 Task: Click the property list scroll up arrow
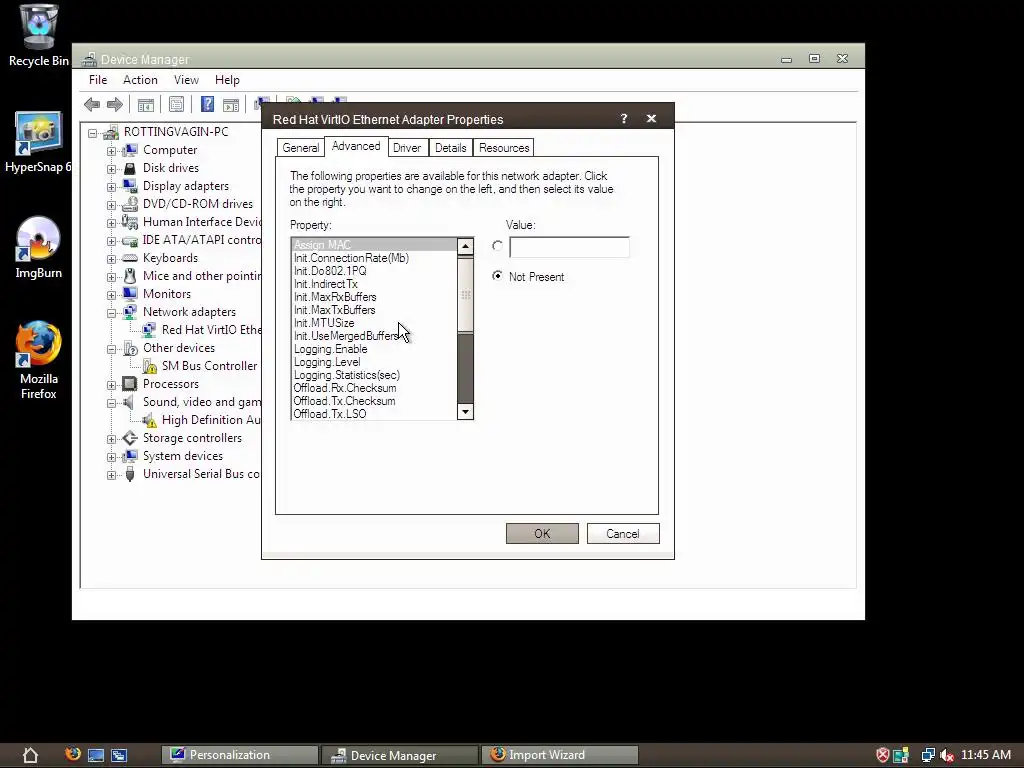click(465, 246)
